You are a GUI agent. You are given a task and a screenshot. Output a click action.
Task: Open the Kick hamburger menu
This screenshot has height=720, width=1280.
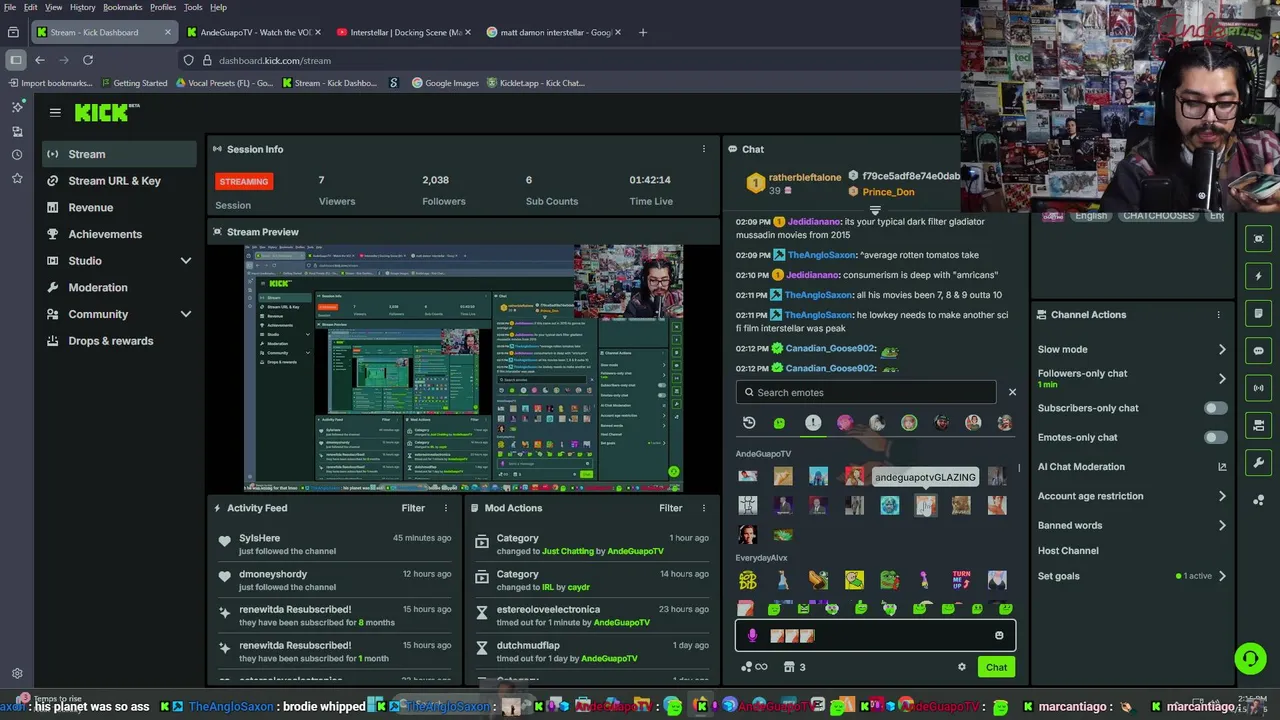(x=55, y=113)
